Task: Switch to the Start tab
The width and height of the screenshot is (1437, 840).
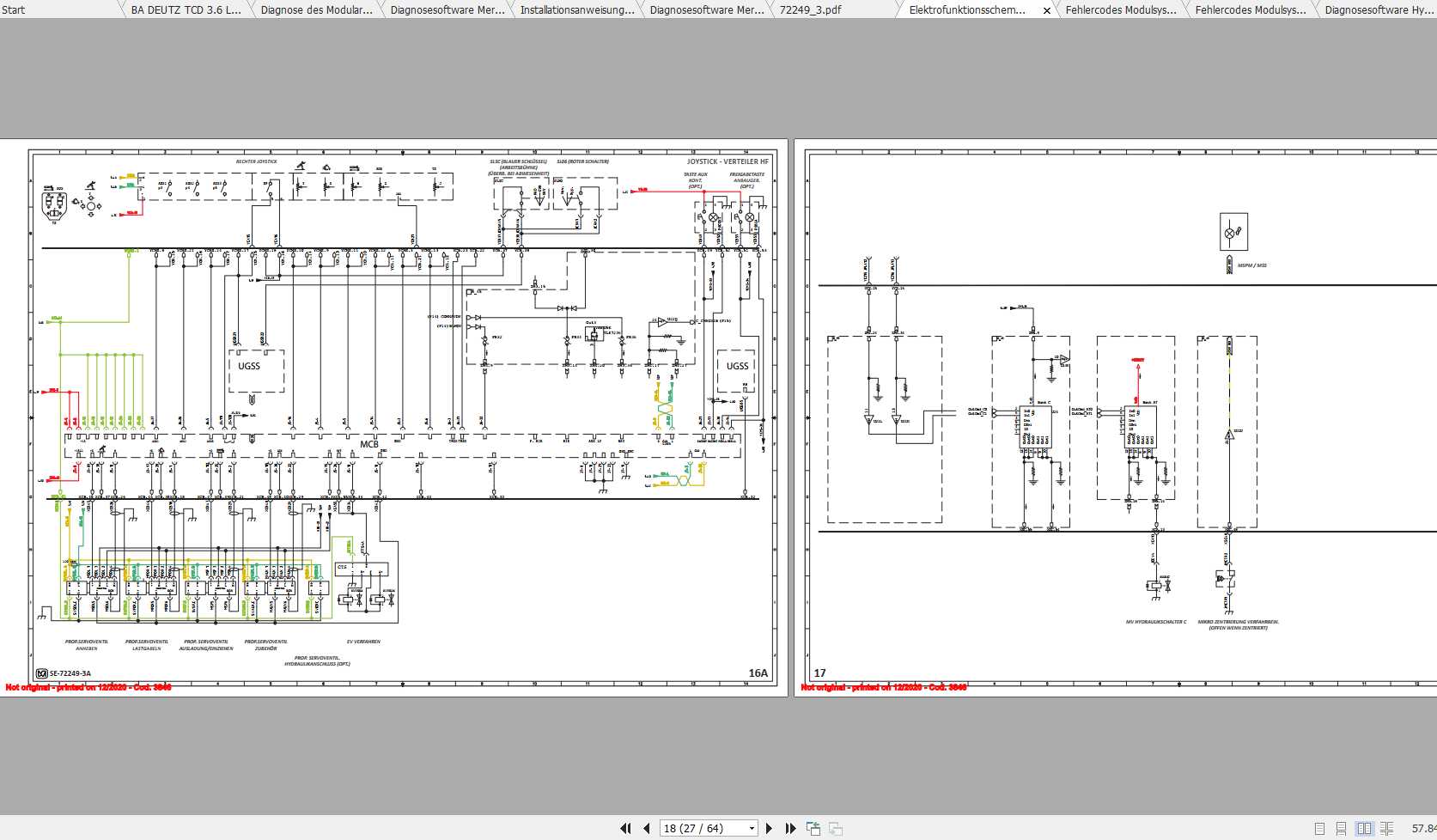Action: point(14,10)
